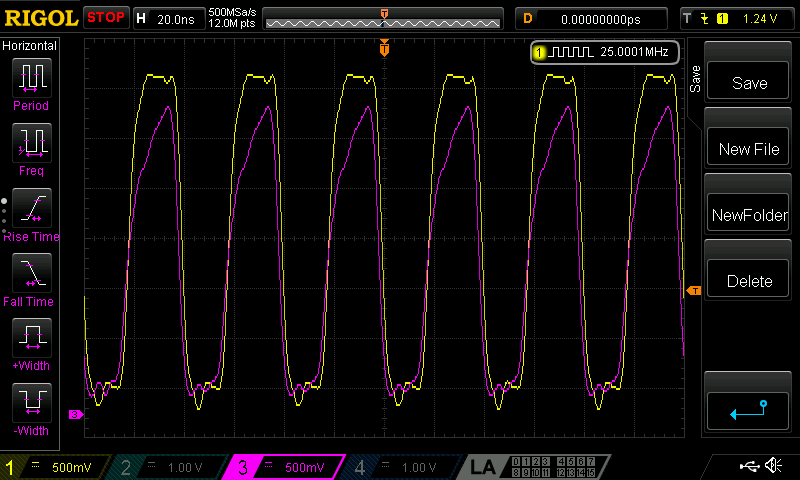Select the -Width measurement icon
This screenshot has width=800, height=480.
pos(32,402)
